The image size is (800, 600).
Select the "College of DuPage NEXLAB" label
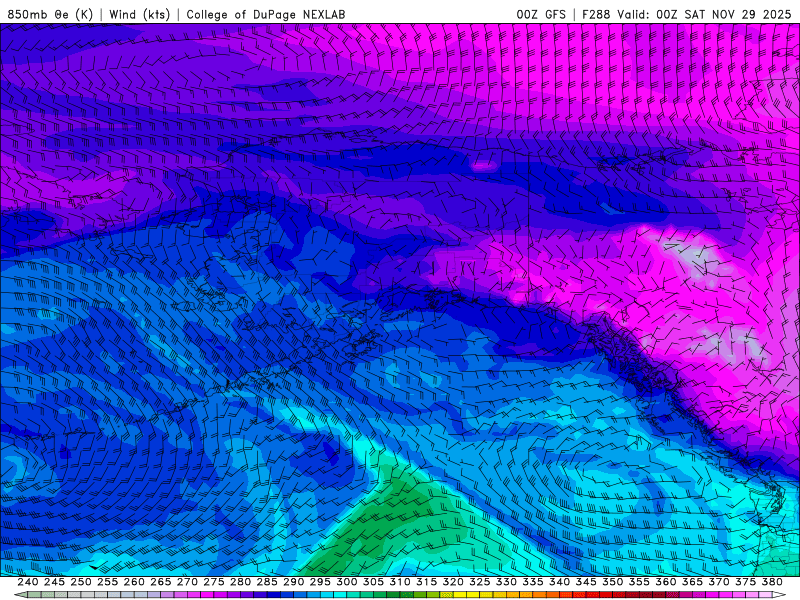pos(265,14)
